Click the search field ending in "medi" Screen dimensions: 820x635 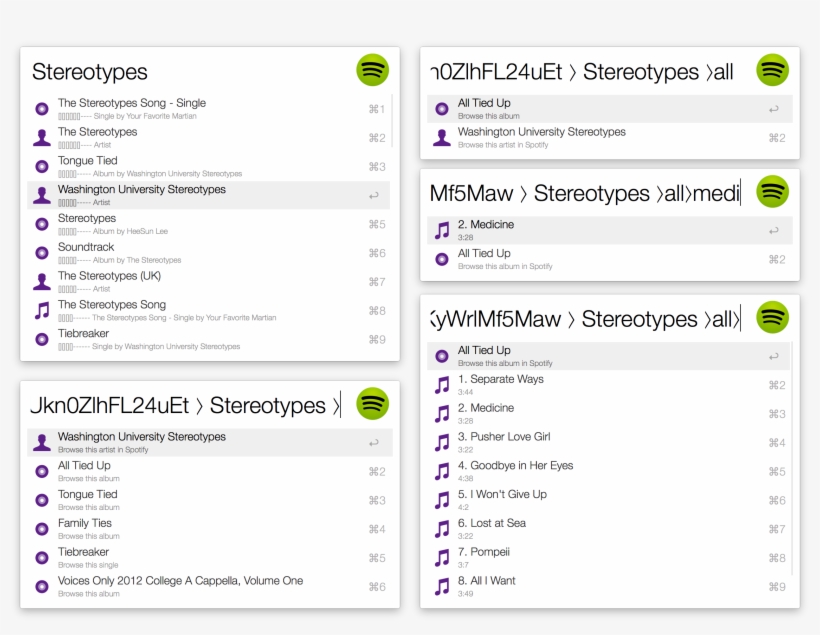click(585, 193)
